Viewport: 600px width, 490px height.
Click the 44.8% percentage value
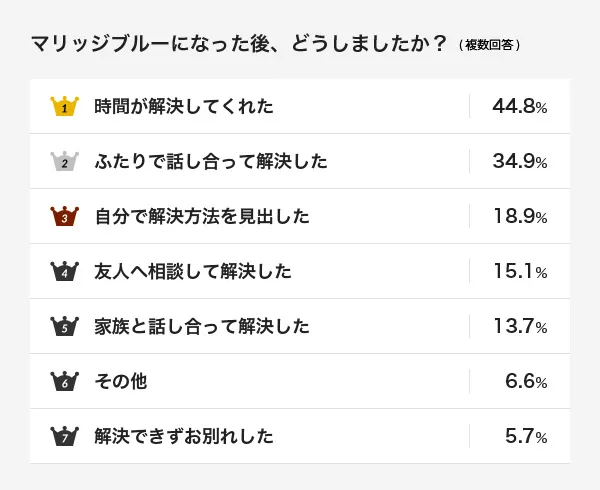pyautogui.click(x=519, y=107)
